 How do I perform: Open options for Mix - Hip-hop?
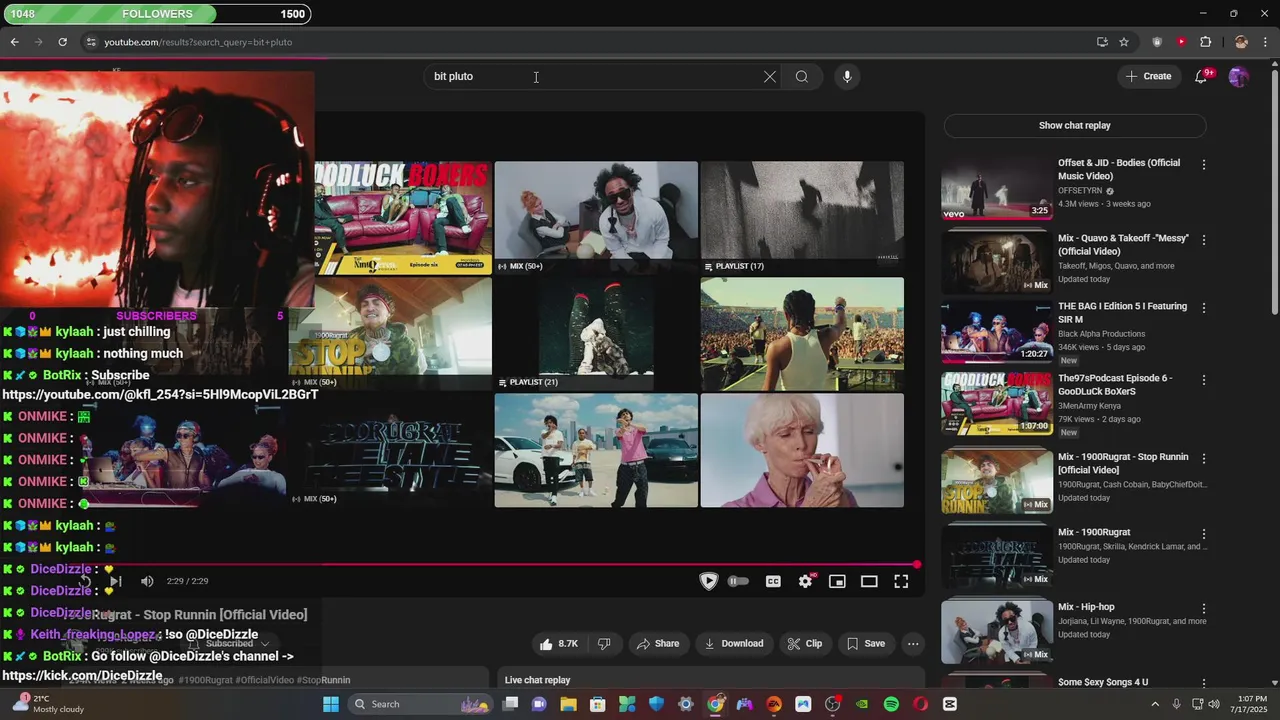coord(1204,608)
